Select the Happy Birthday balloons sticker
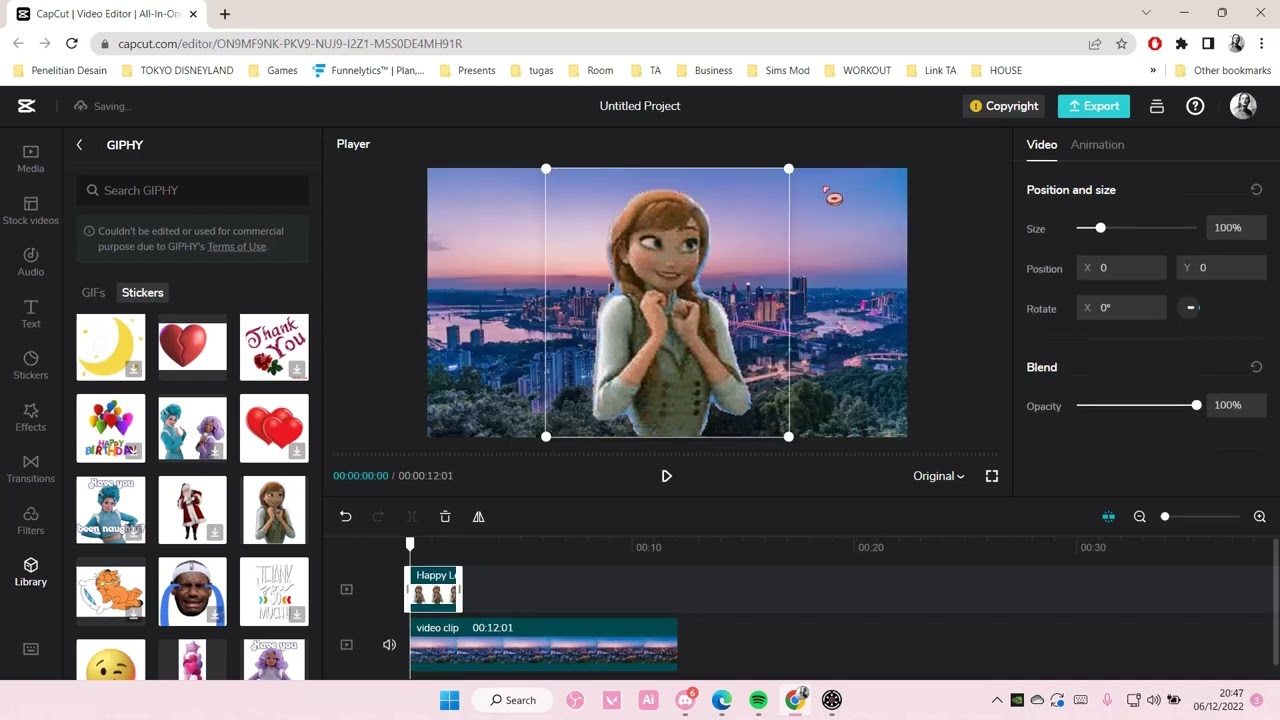The image size is (1280, 720). (111, 428)
